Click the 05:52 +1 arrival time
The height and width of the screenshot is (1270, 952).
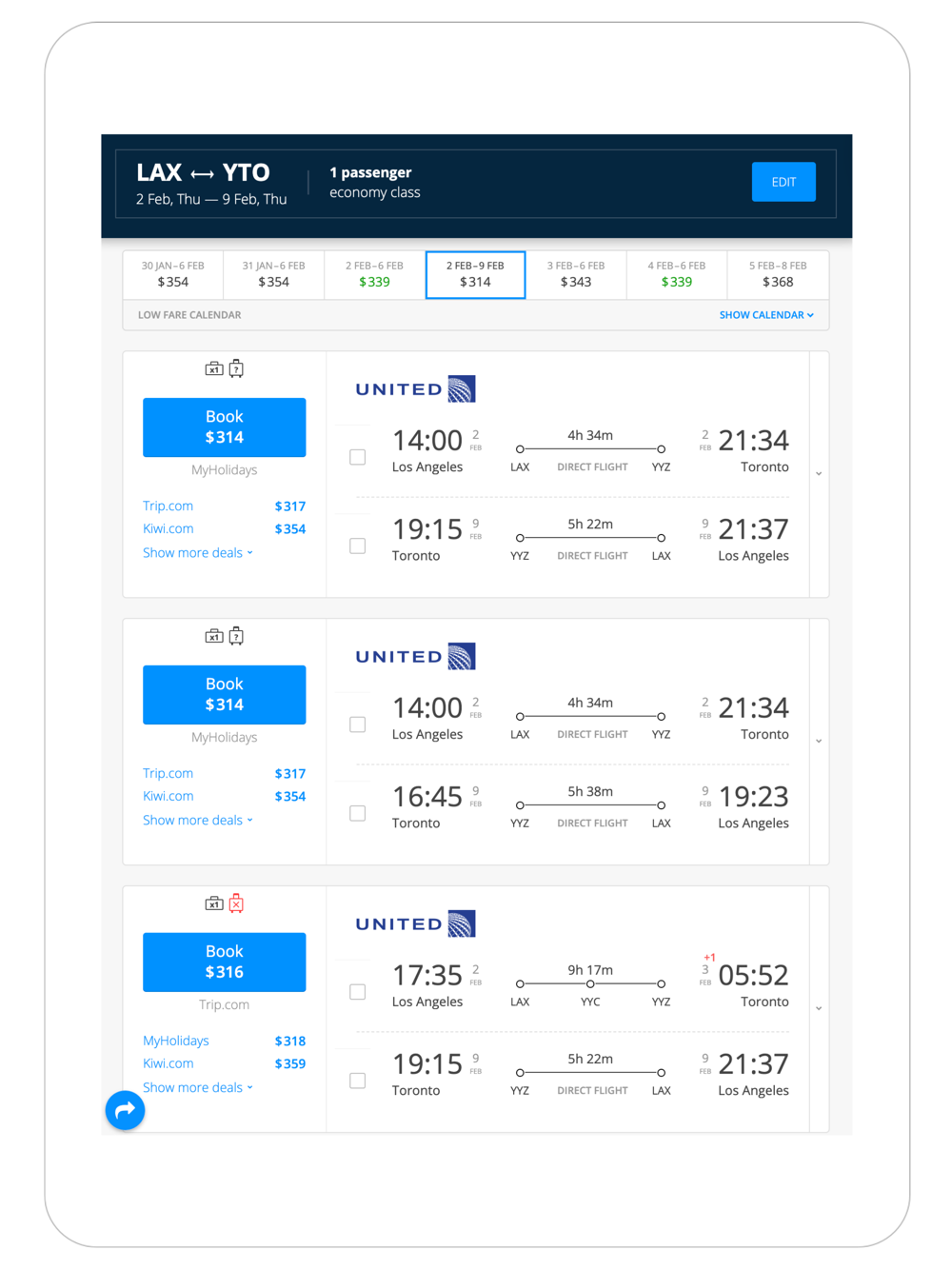click(x=753, y=976)
